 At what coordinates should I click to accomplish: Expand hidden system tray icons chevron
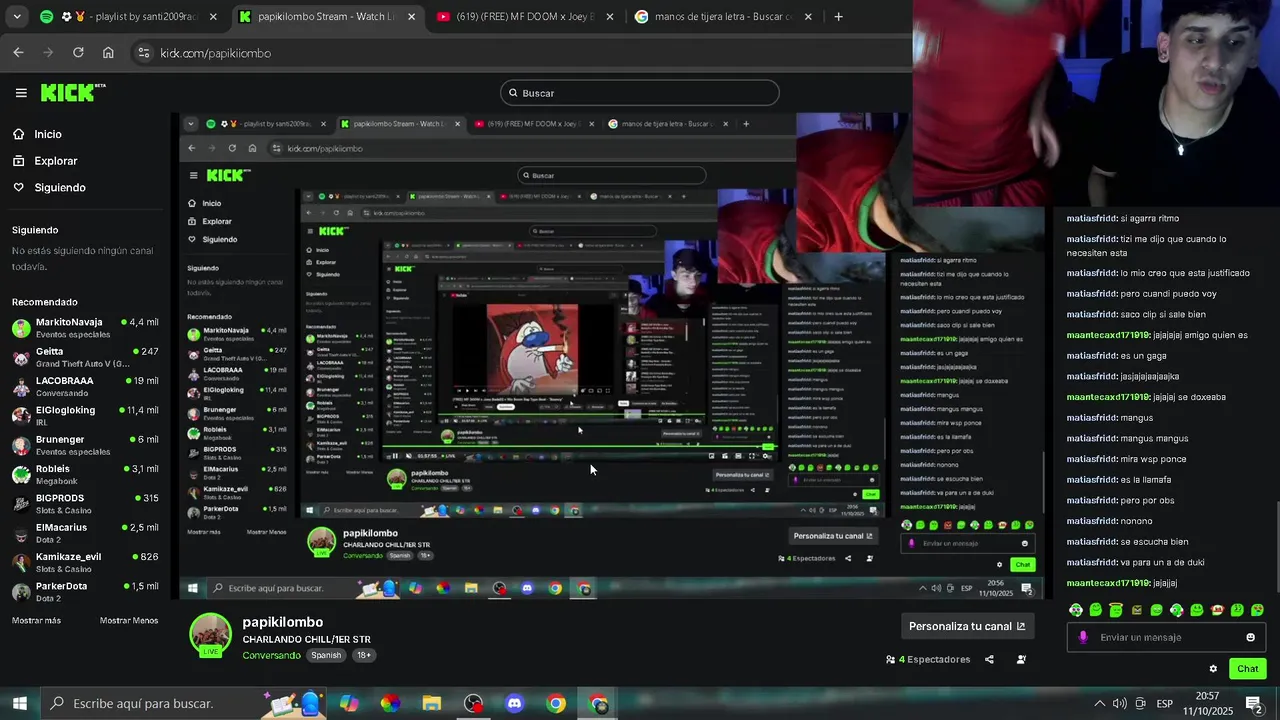(1099, 704)
